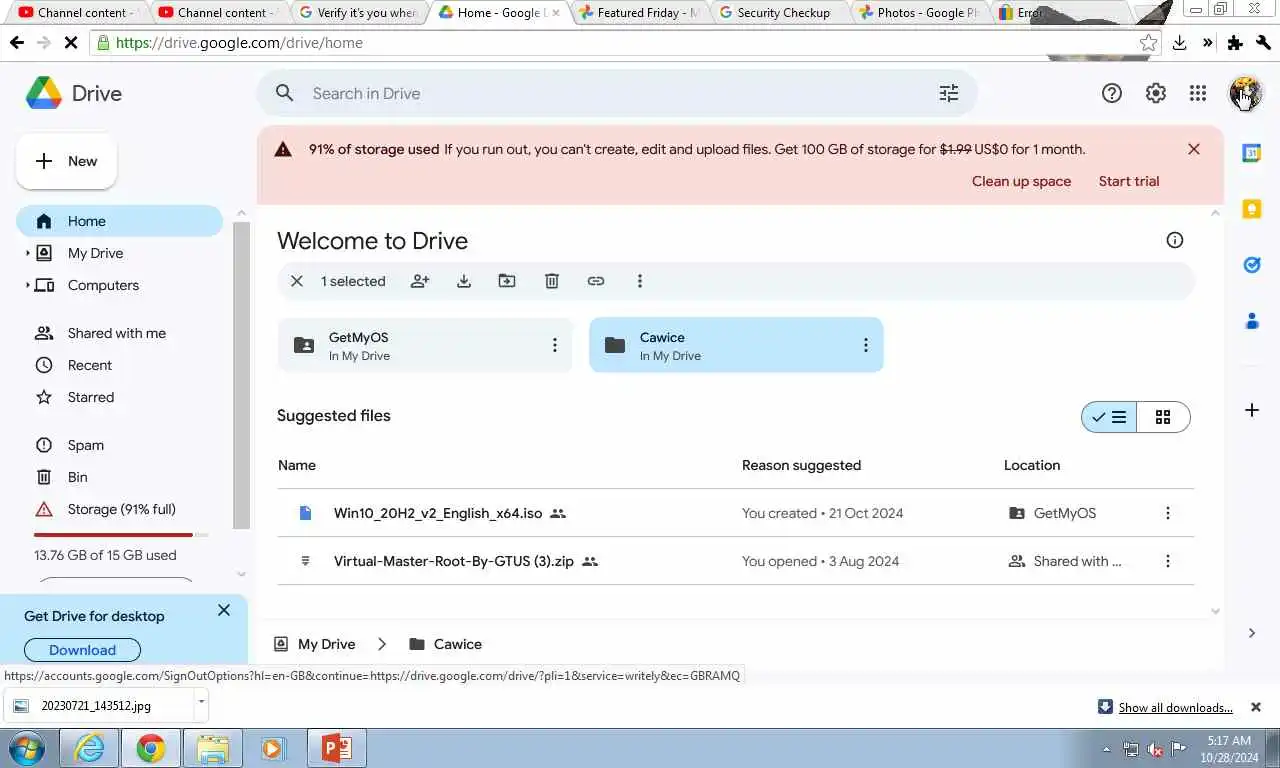Viewport: 1280px width, 768px height.
Task: Expand My Drive tree arrow
Action: click(x=27, y=253)
